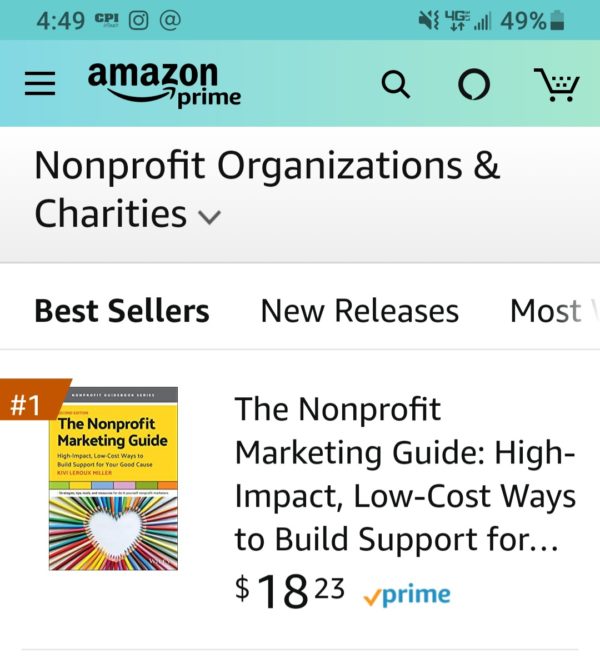This screenshot has width=600, height=668.
Task: Tap the Amazon Prime logo
Action: pyautogui.click(x=164, y=84)
